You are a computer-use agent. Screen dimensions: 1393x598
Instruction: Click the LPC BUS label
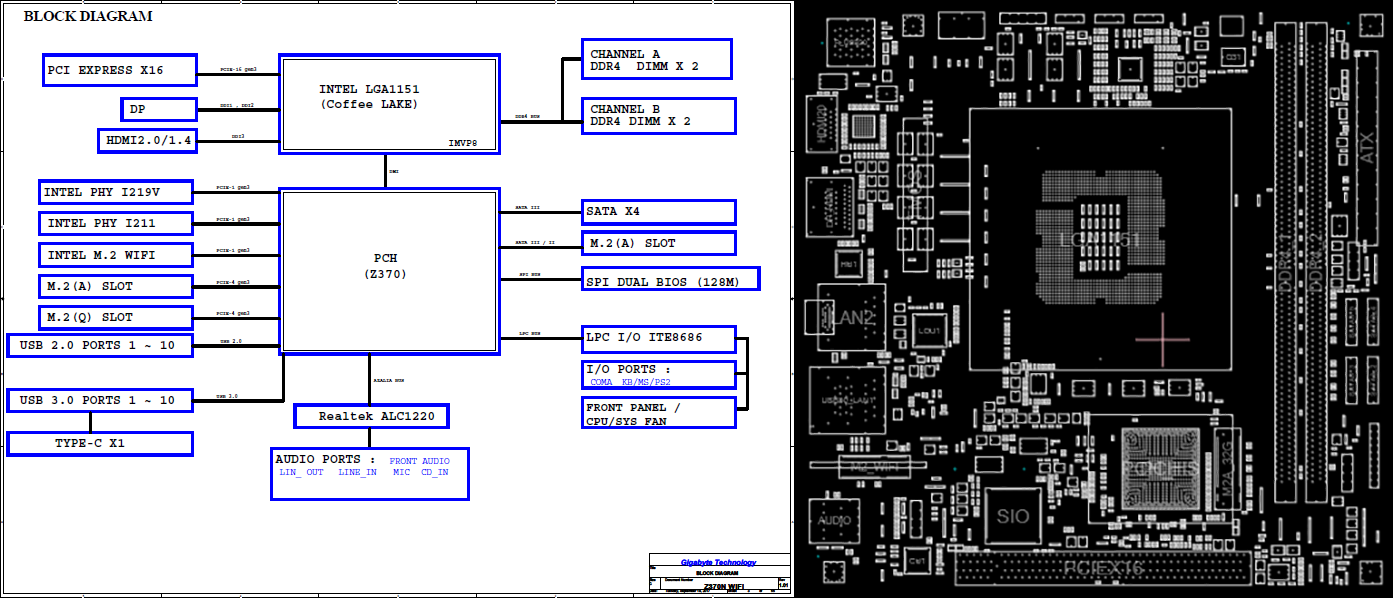click(530, 333)
